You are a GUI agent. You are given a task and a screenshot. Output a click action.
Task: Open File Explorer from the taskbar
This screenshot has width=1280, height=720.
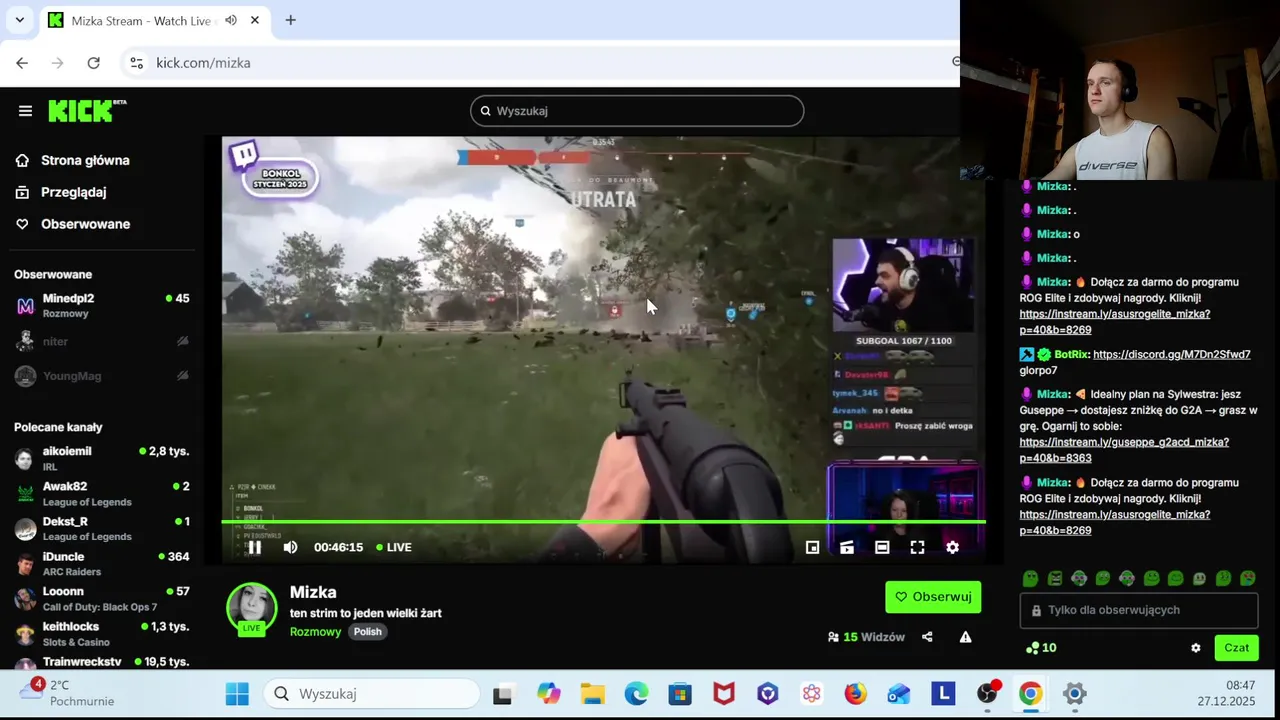592,694
